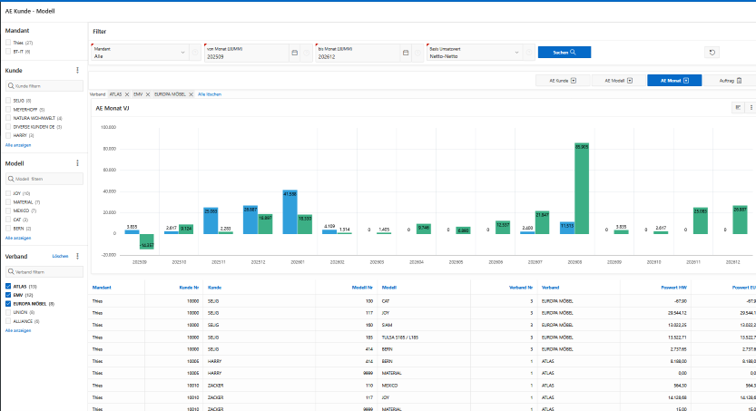Show all via Alle anzeigen under Verband
This screenshot has height=411, width=756.
[18, 331]
